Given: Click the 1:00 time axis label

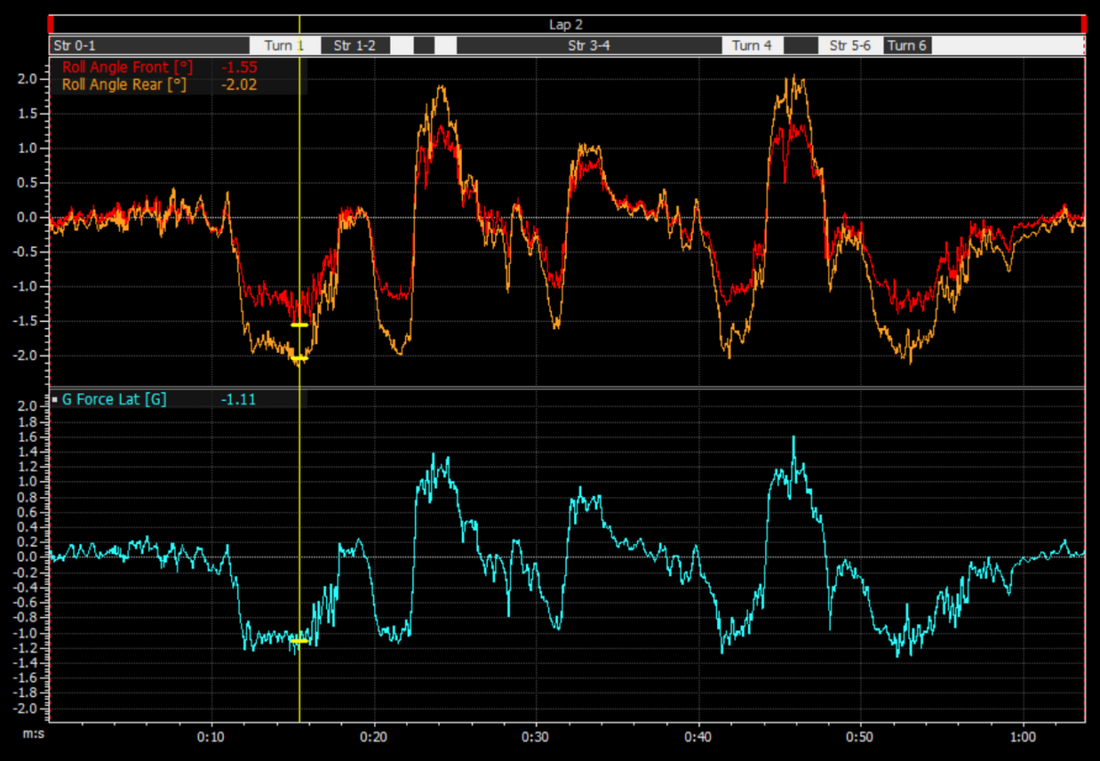Looking at the screenshot, I should click(x=1023, y=737).
